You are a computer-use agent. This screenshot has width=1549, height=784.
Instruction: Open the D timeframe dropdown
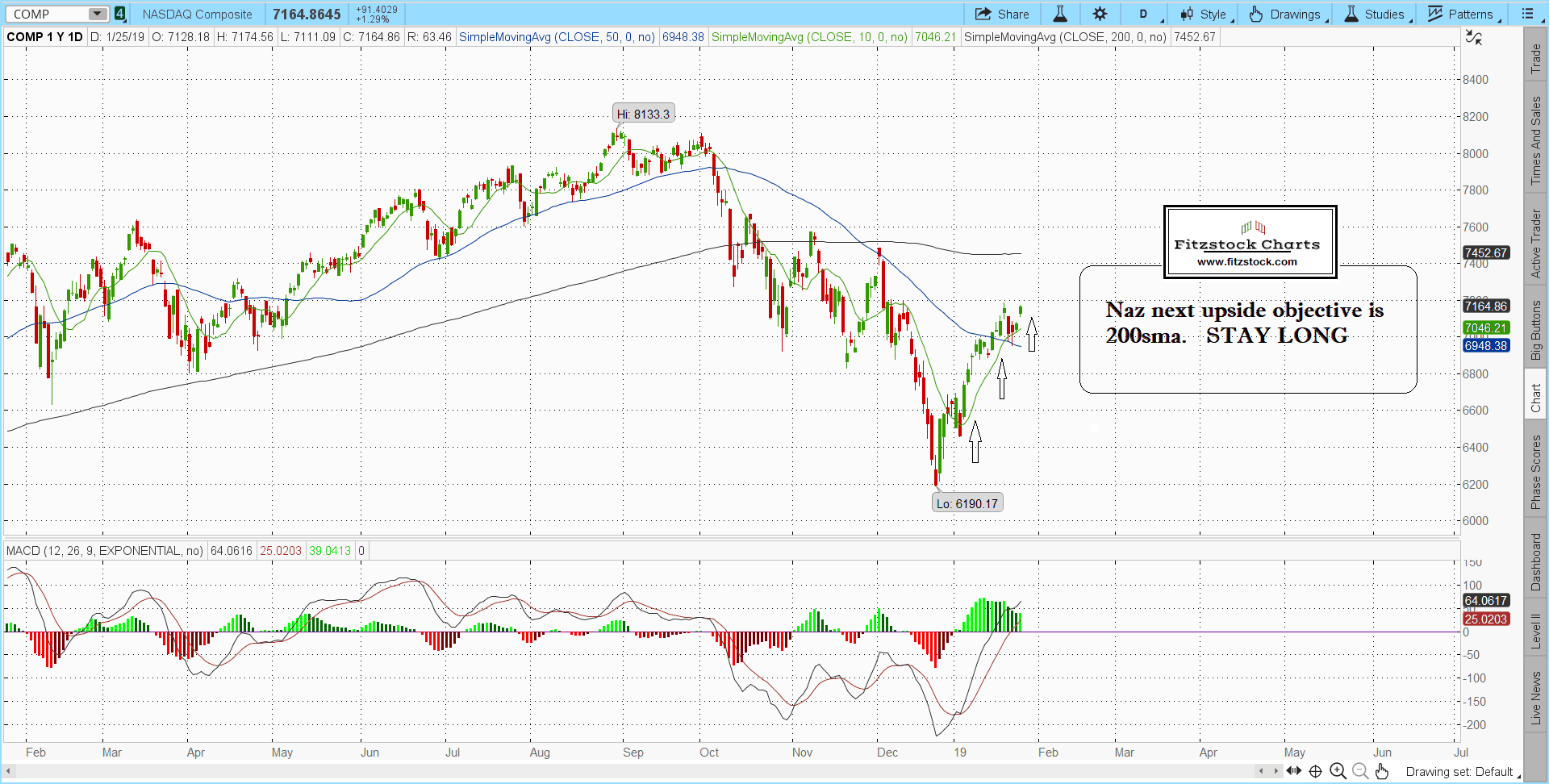tap(1144, 14)
